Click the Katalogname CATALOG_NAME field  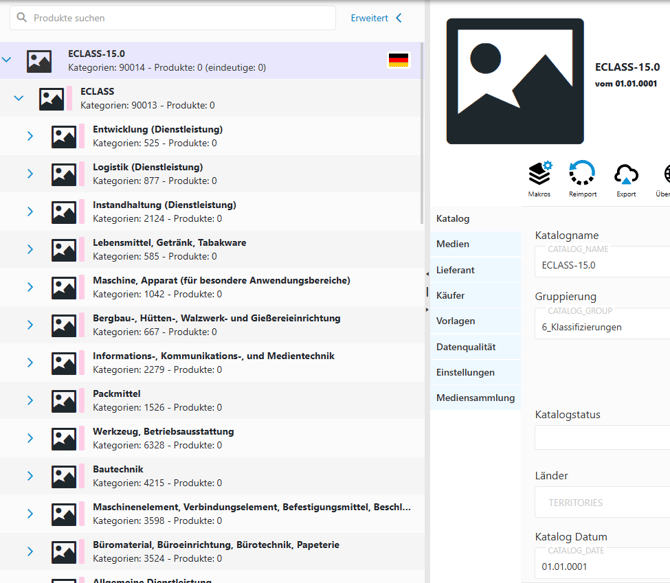602,262
